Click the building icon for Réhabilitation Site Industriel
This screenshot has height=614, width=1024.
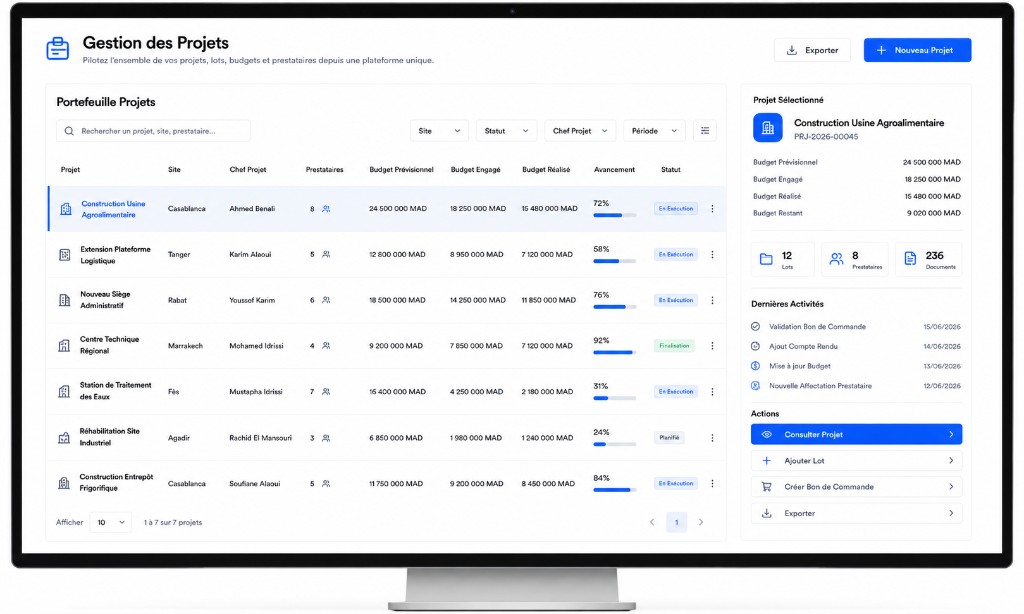(x=64, y=438)
